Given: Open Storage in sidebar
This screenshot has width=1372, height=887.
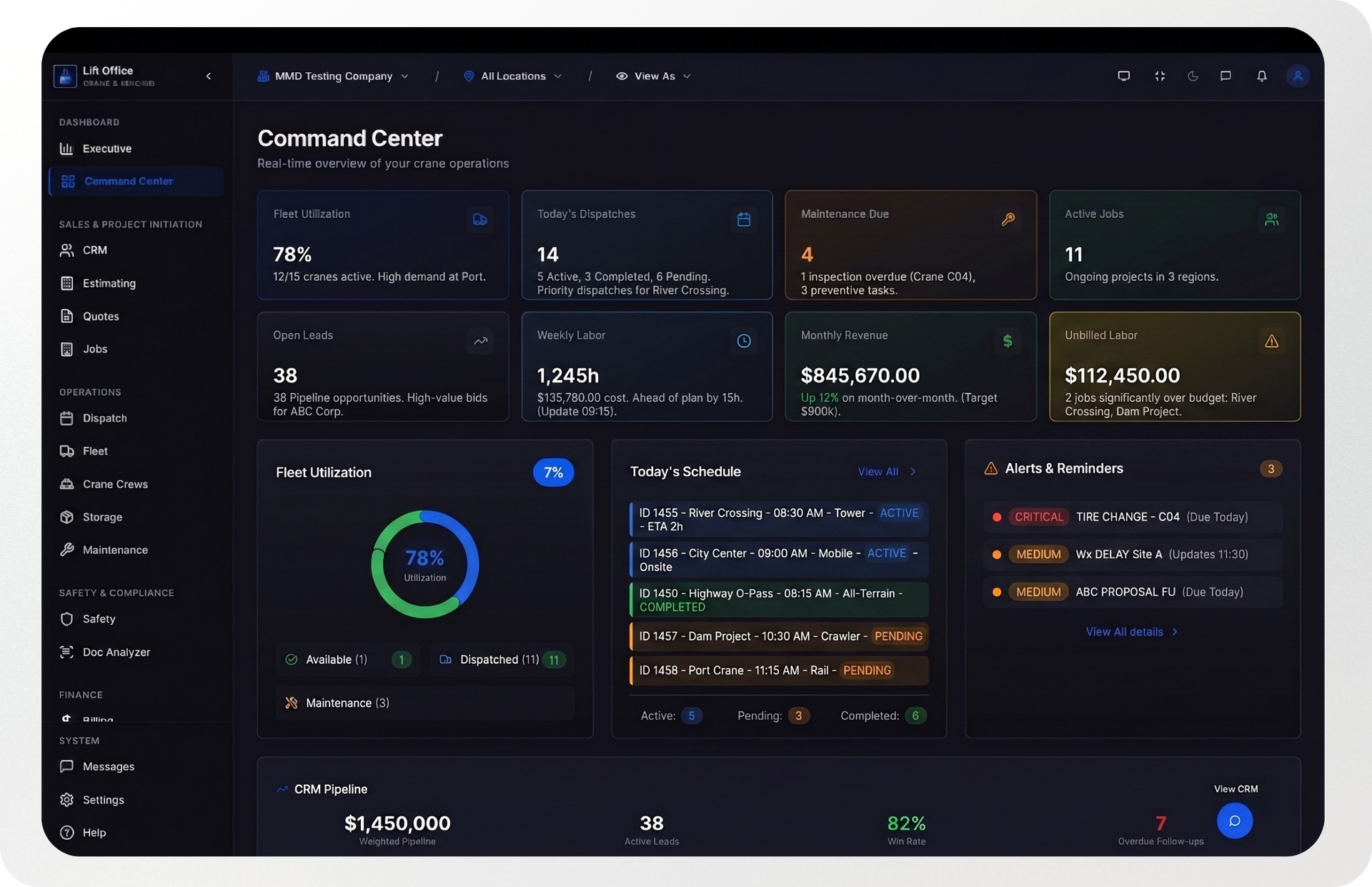Looking at the screenshot, I should [x=136, y=517].
